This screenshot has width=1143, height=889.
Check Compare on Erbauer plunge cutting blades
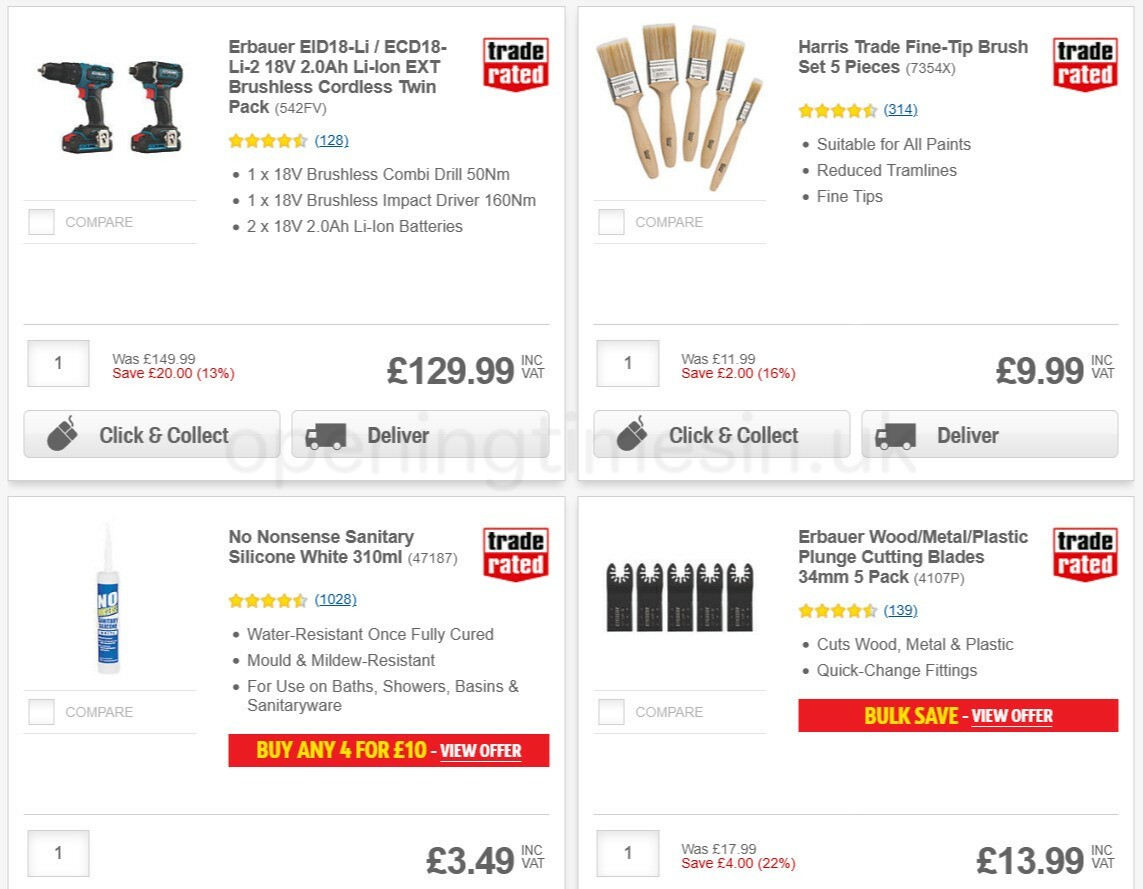point(611,712)
